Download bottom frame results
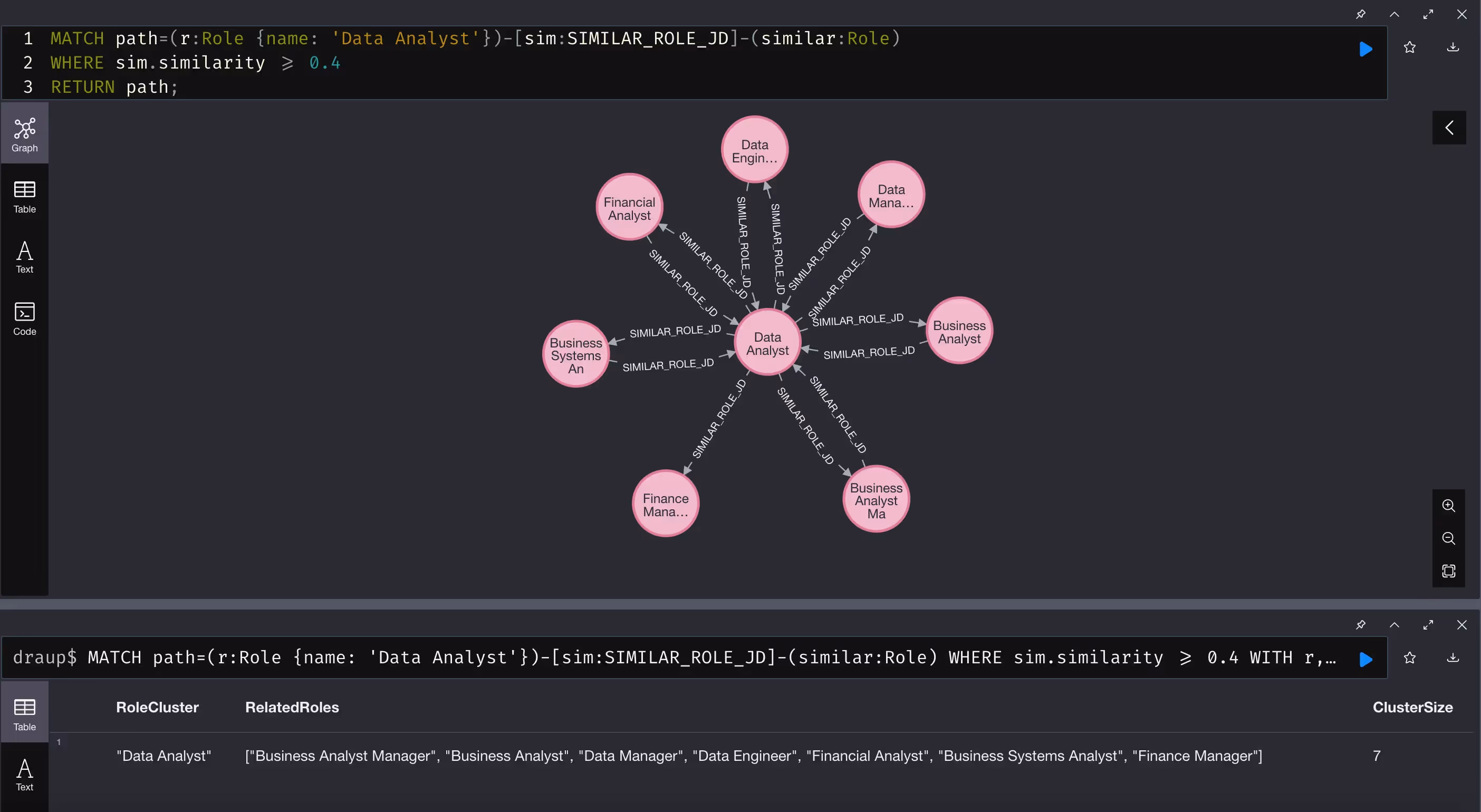 1453,658
